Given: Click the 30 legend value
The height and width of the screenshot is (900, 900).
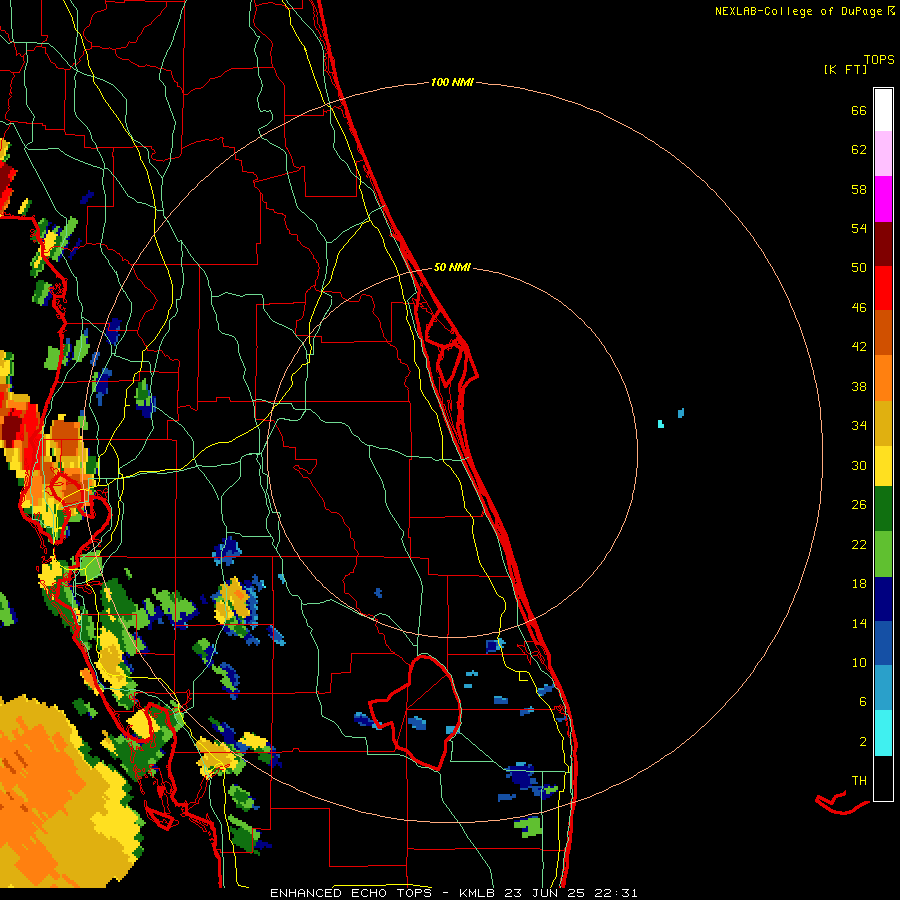Looking at the screenshot, I should coord(859,465).
